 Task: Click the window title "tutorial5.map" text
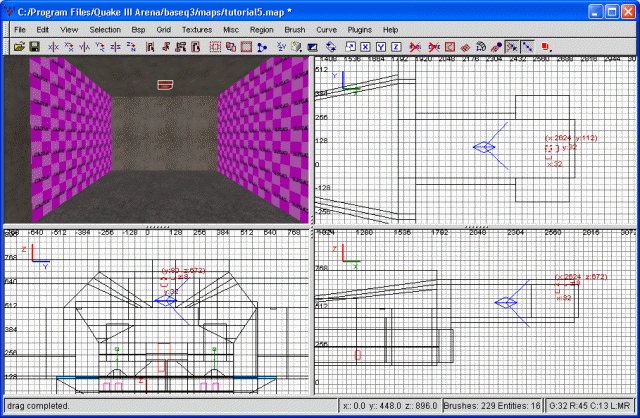click(254, 12)
